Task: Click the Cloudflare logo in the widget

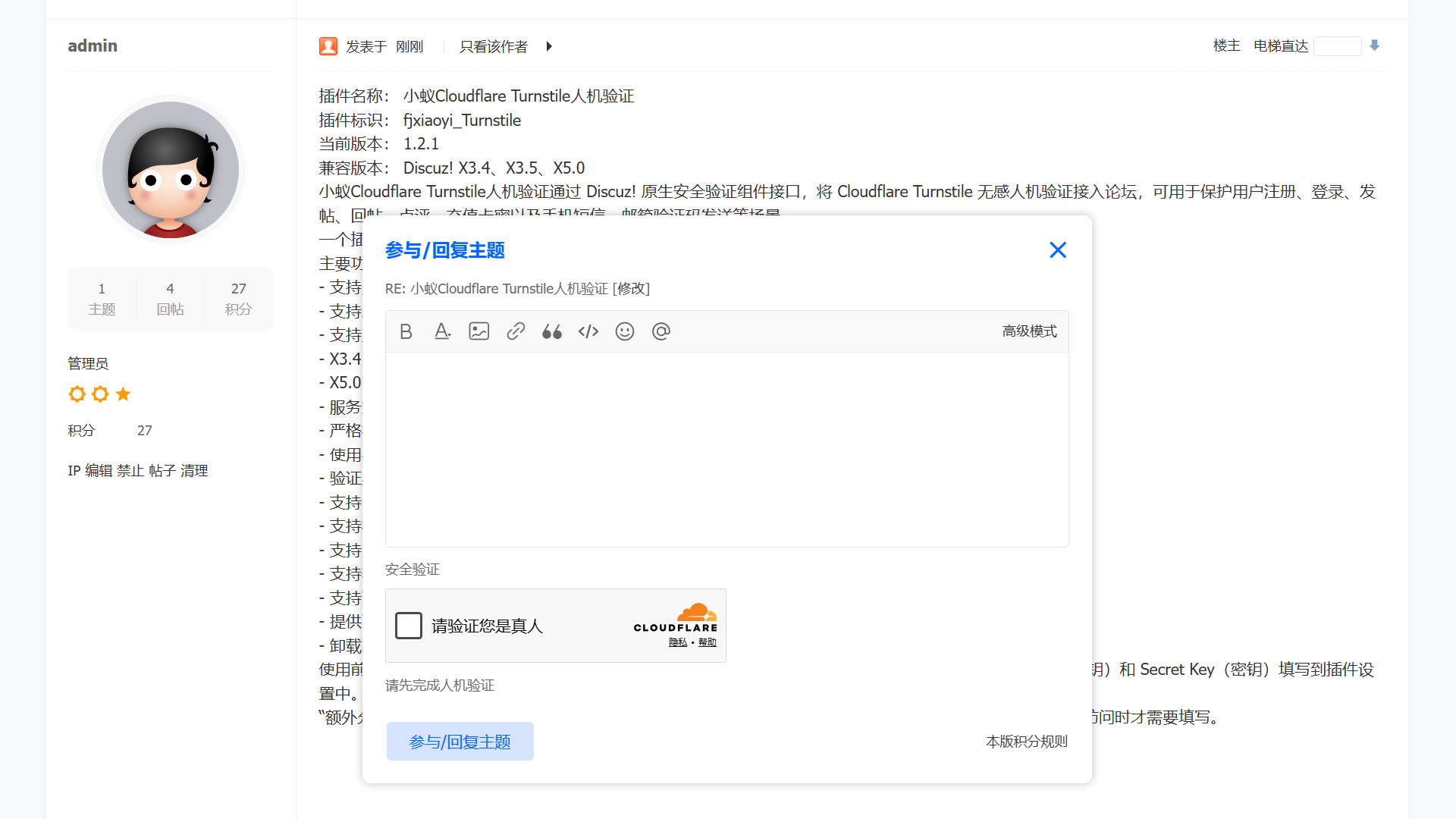Action: click(676, 617)
